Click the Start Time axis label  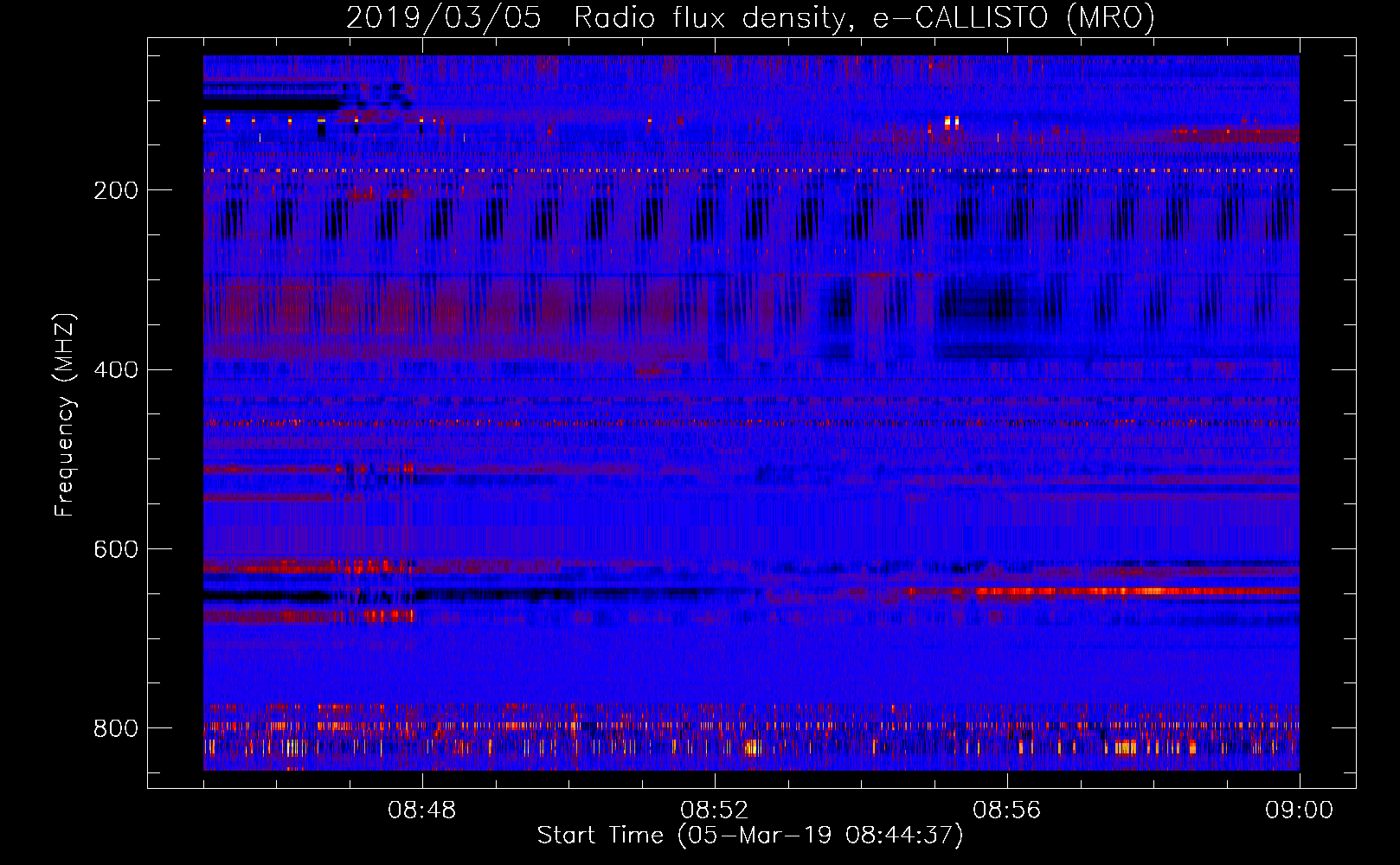tap(750, 836)
